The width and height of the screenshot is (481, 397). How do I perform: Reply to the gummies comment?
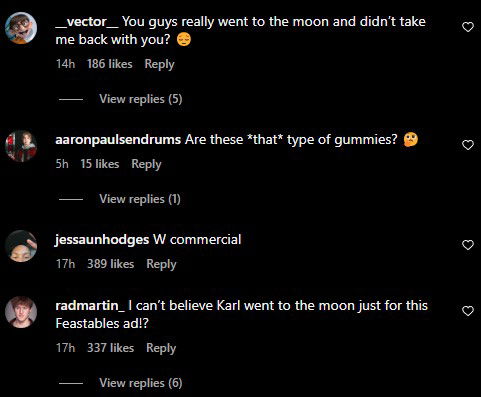pos(146,164)
